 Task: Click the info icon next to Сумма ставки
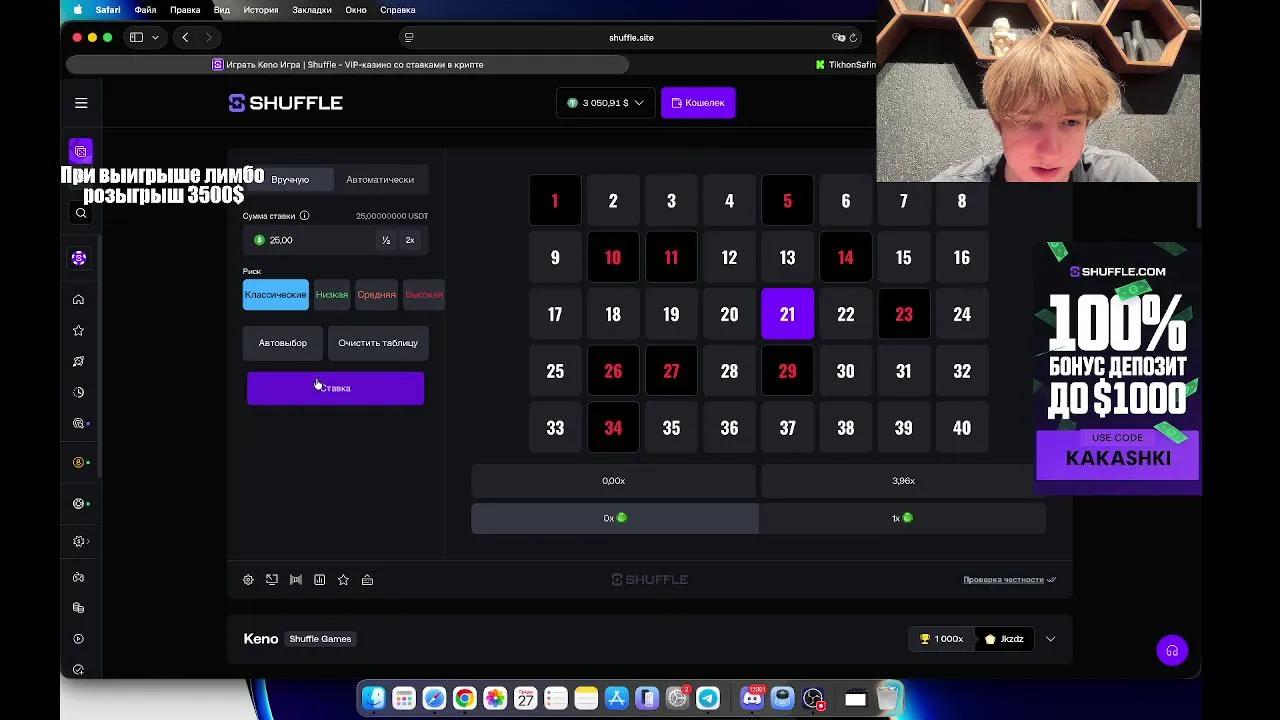(x=305, y=216)
